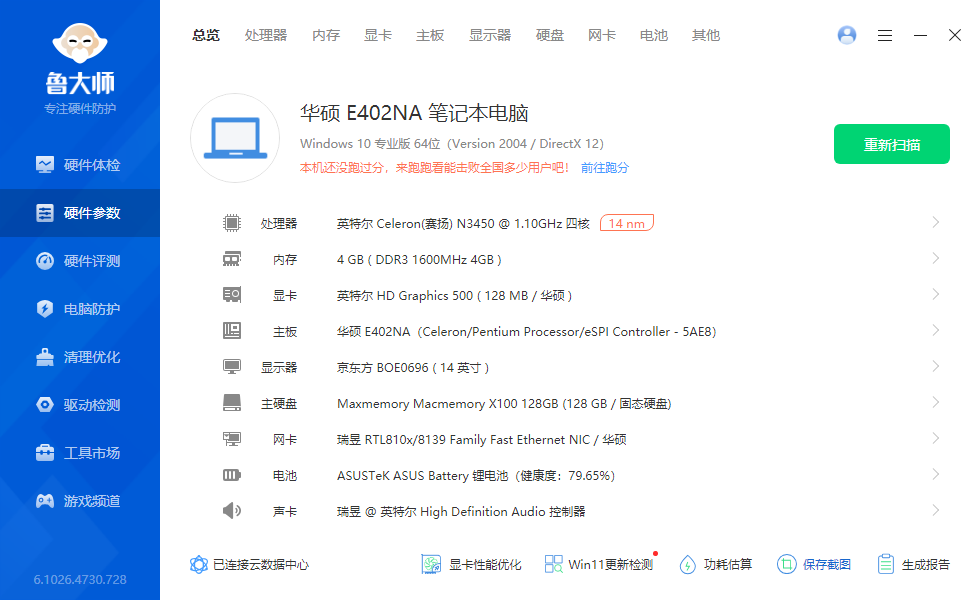Viewport: 980px width, 600px height.
Task: Open 硬件评测 in the sidebar
Action: click(80, 261)
